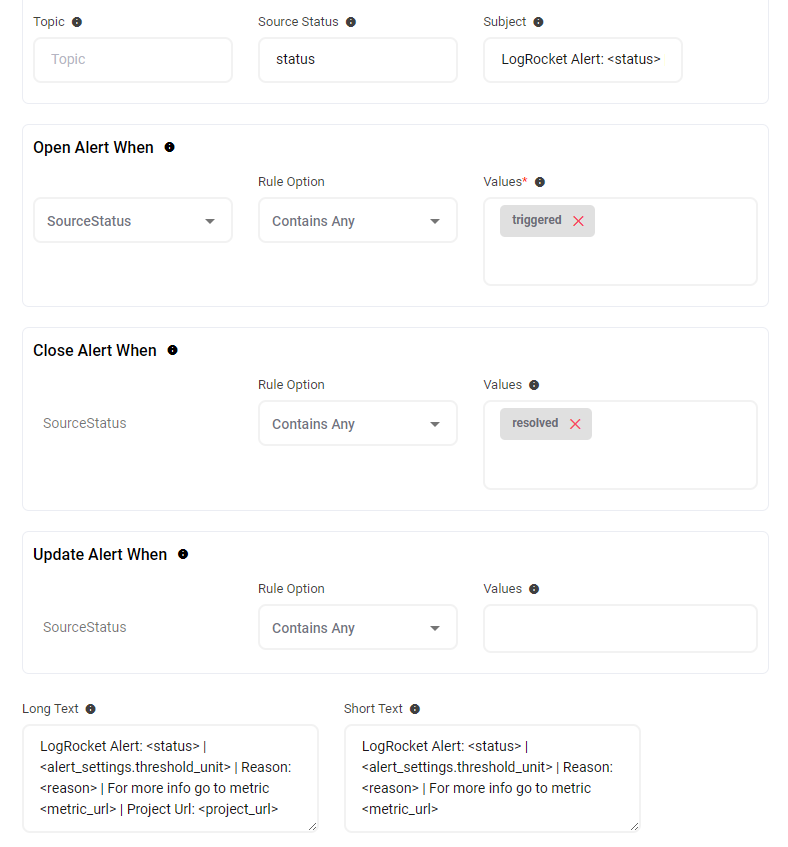788x847 pixels.
Task: Click the info icon next to Short Text
Action: [415, 709]
